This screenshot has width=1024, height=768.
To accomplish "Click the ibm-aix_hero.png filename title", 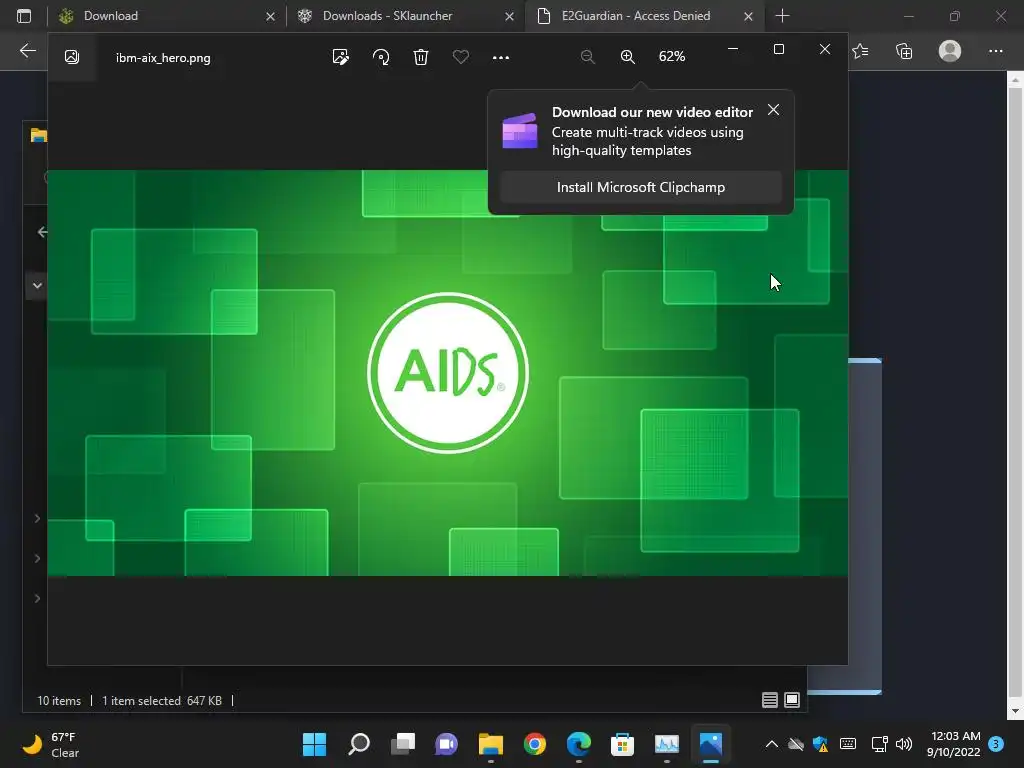I will [x=163, y=58].
